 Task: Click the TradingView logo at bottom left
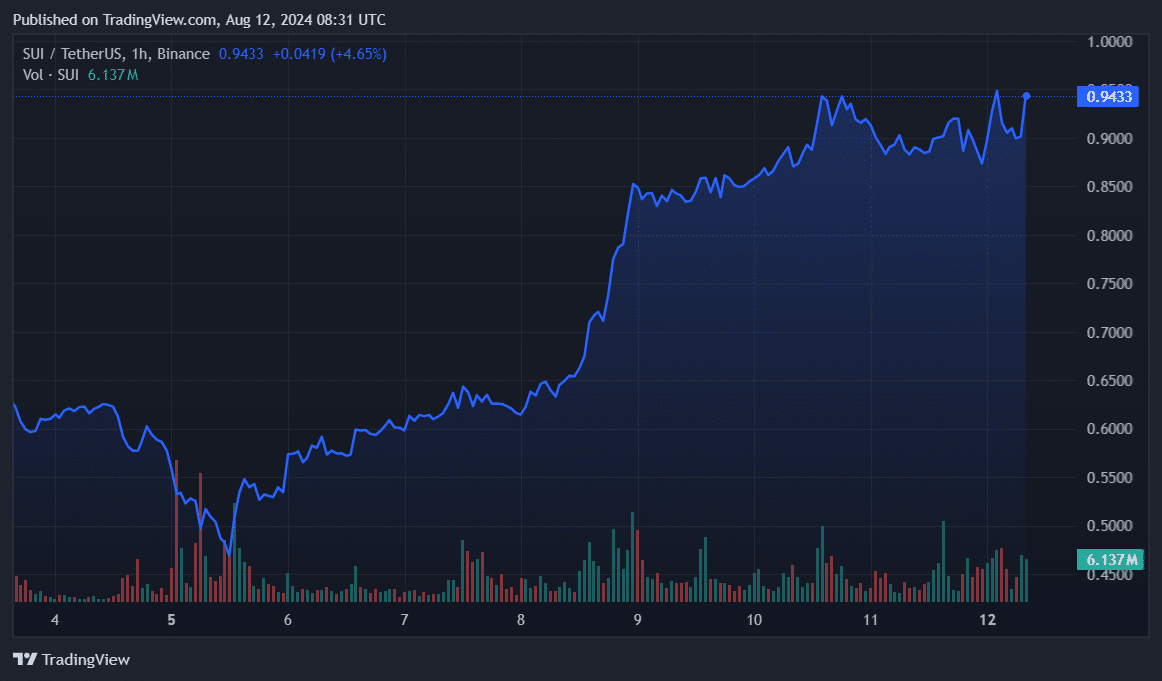(71, 659)
